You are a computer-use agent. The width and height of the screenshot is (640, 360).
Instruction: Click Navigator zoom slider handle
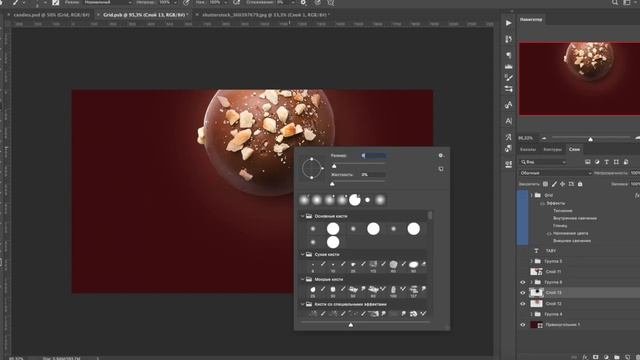(590, 140)
